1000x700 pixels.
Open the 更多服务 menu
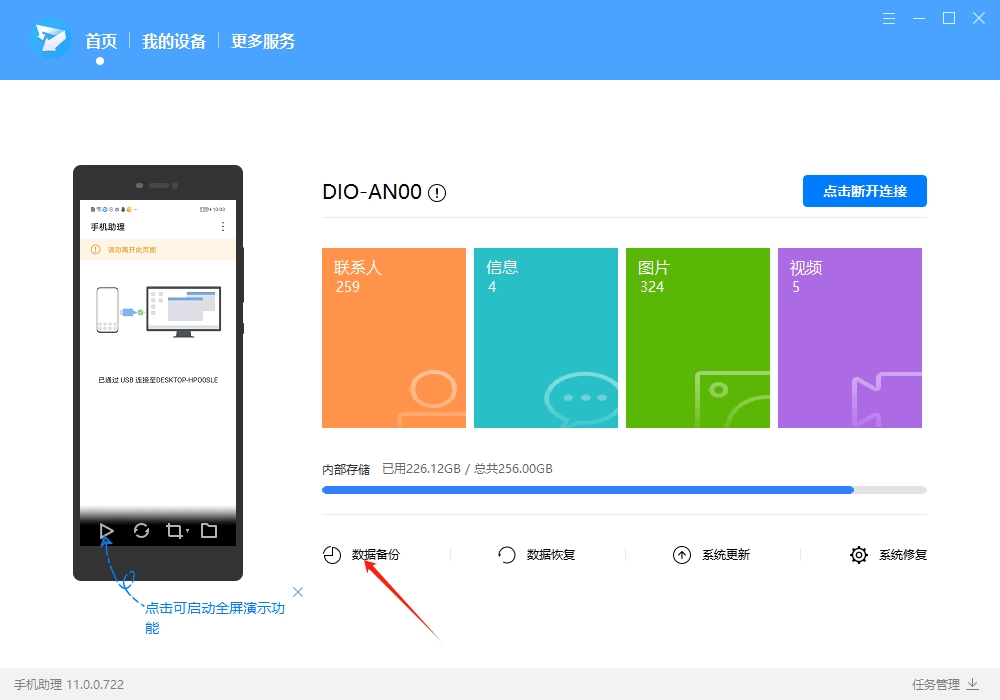[x=262, y=41]
